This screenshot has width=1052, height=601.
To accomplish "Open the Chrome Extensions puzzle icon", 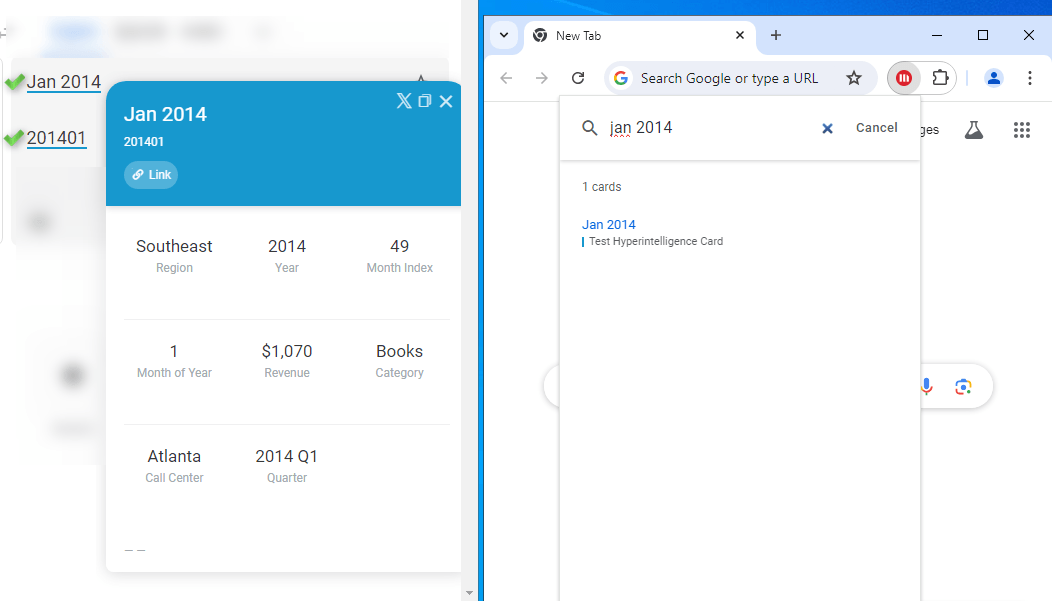I will (x=940, y=78).
